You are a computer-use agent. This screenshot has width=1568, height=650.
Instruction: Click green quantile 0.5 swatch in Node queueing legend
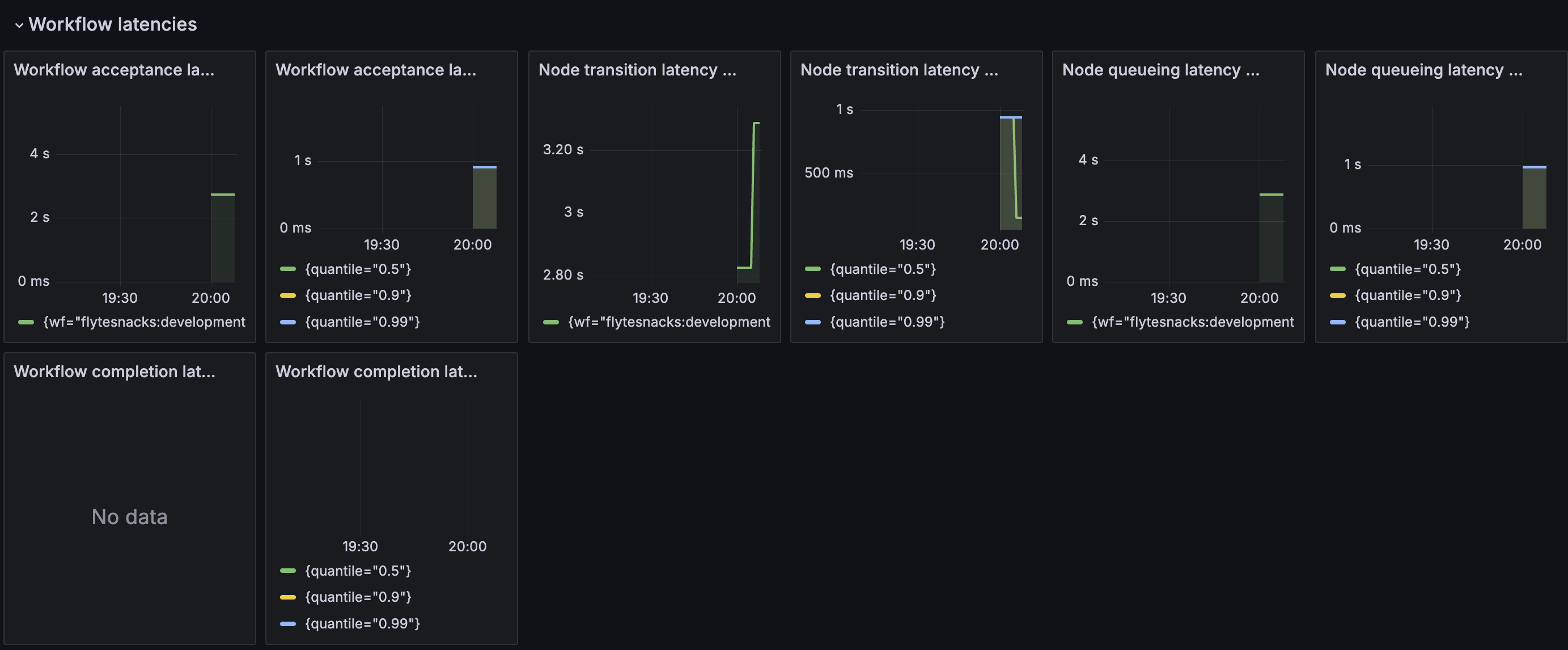click(x=1337, y=269)
